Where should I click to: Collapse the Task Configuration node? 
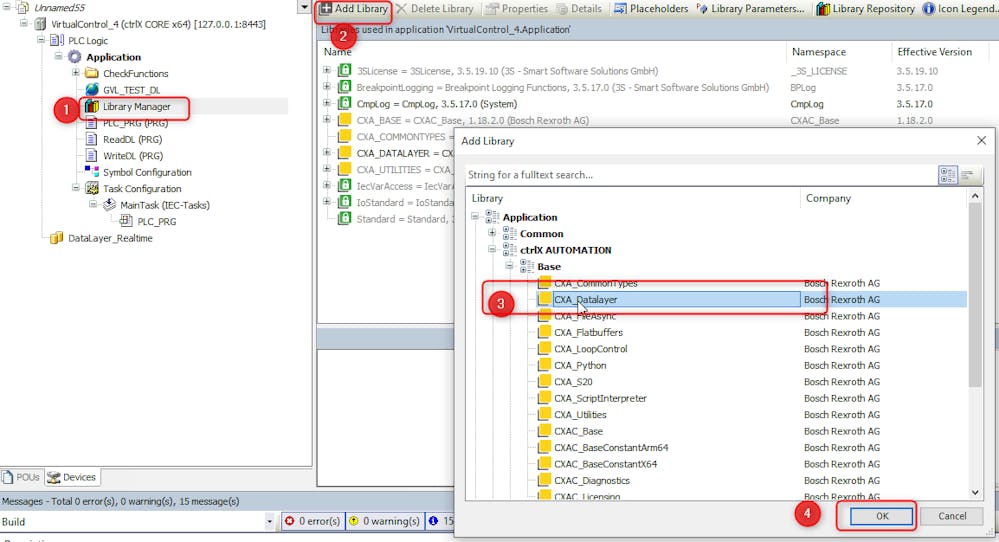(76, 188)
